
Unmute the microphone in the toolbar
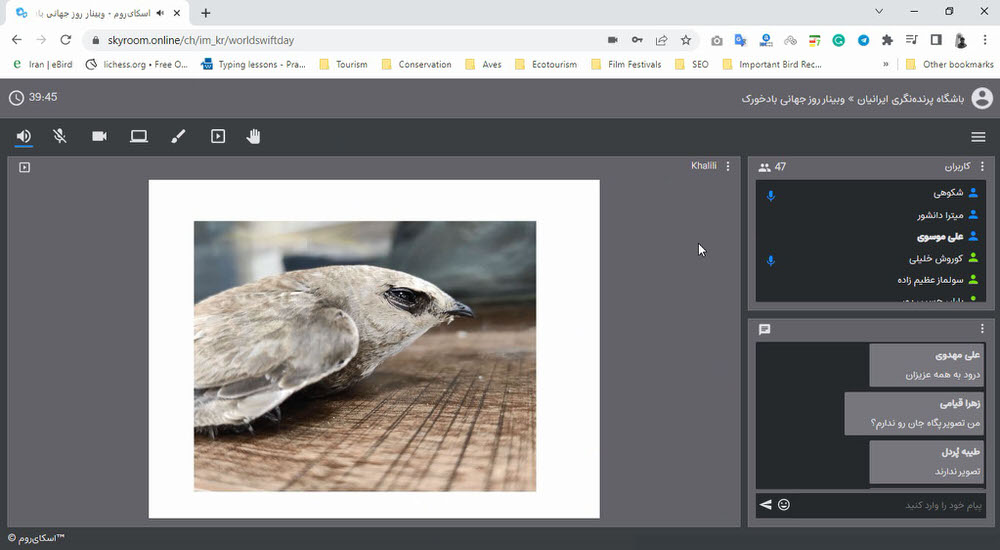coord(60,137)
